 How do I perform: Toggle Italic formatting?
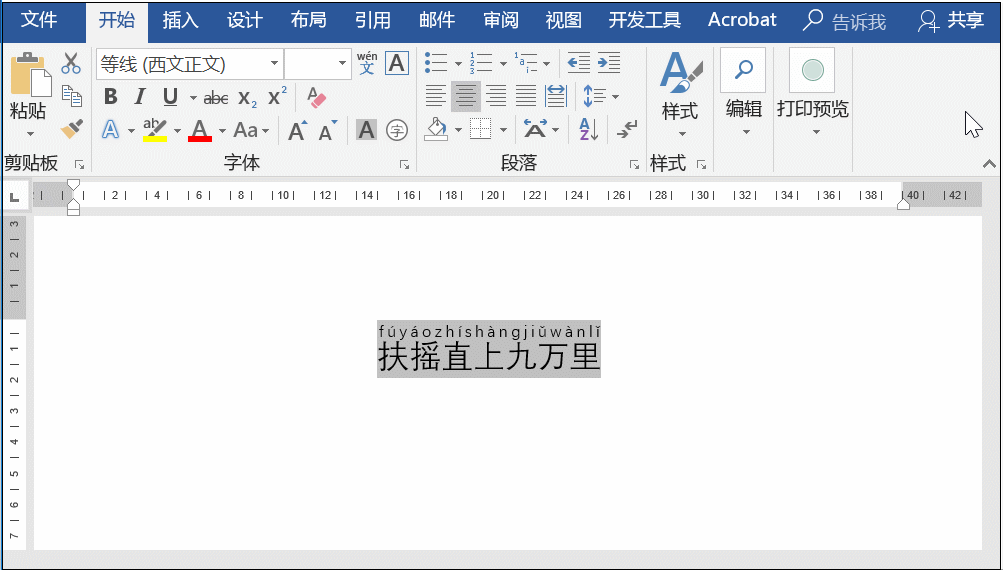click(x=140, y=97)
